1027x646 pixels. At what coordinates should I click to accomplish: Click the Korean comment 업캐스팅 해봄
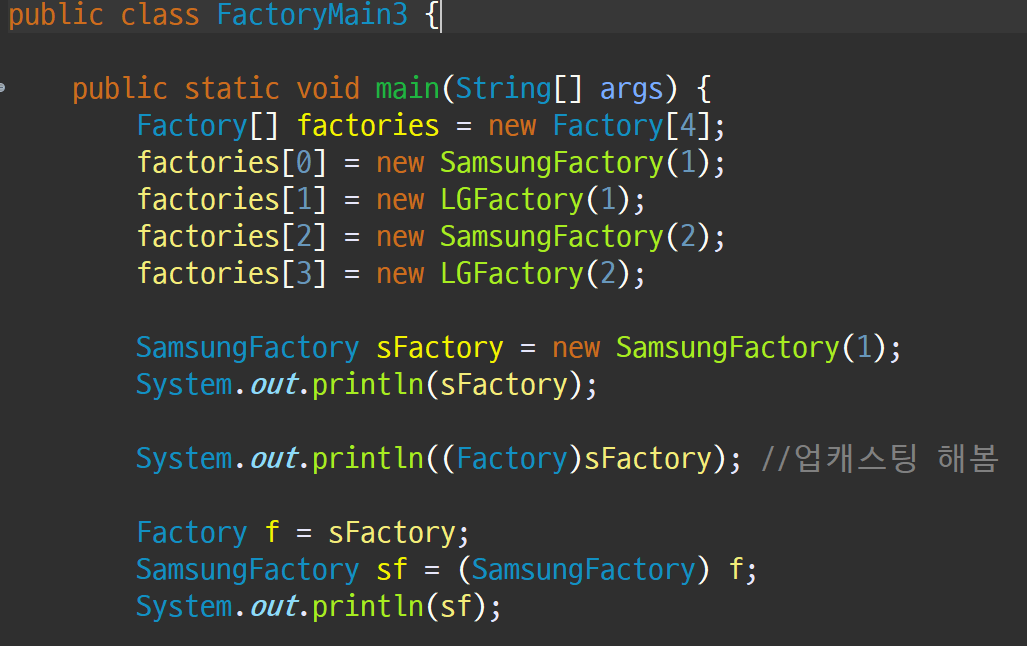pos(880,459)
